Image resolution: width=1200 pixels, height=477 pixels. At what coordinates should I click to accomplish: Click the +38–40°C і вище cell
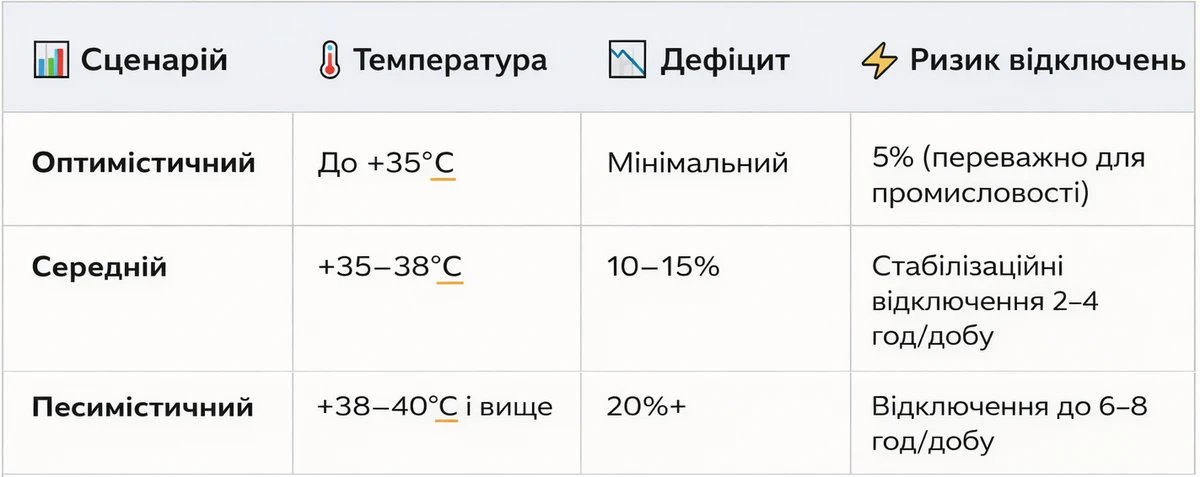[x=434, y=408]
